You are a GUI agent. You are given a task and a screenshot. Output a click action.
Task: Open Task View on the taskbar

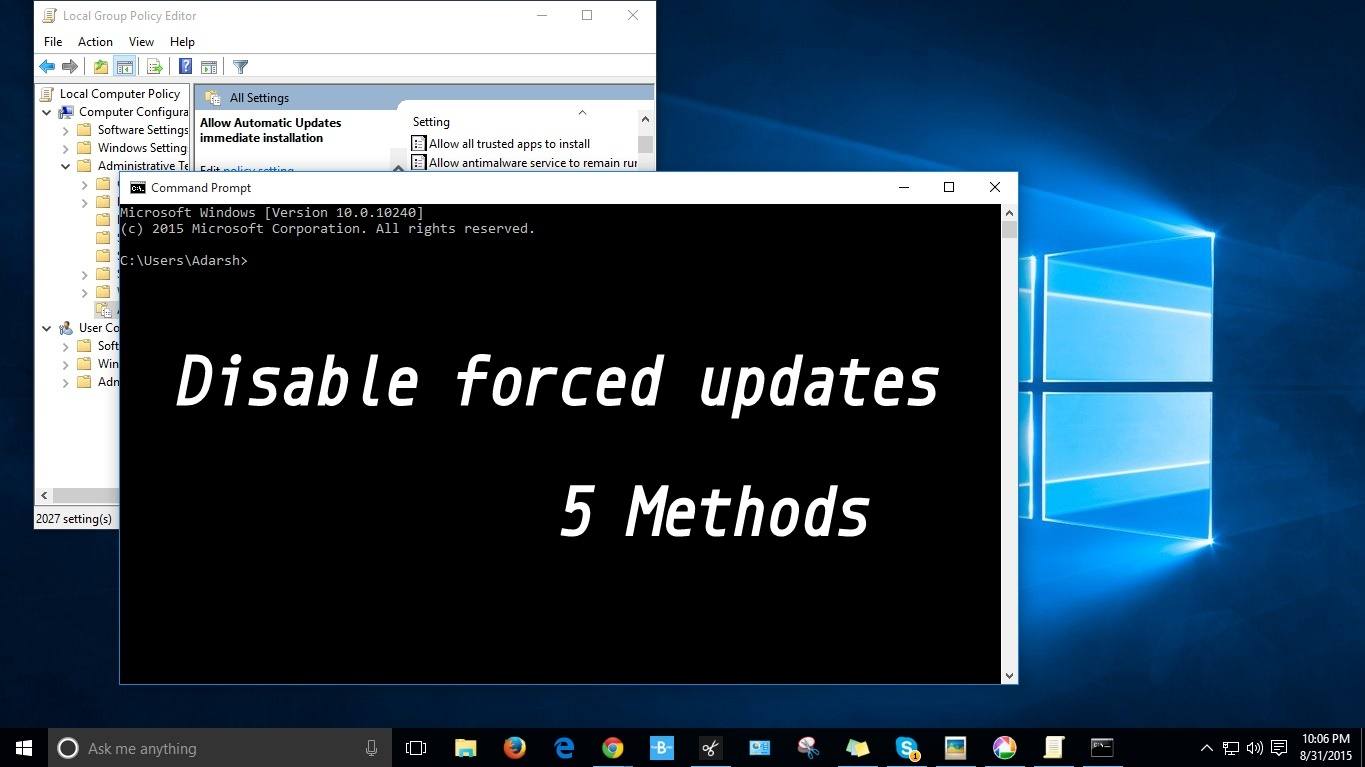pyautogui.click(x=416, y=748)
